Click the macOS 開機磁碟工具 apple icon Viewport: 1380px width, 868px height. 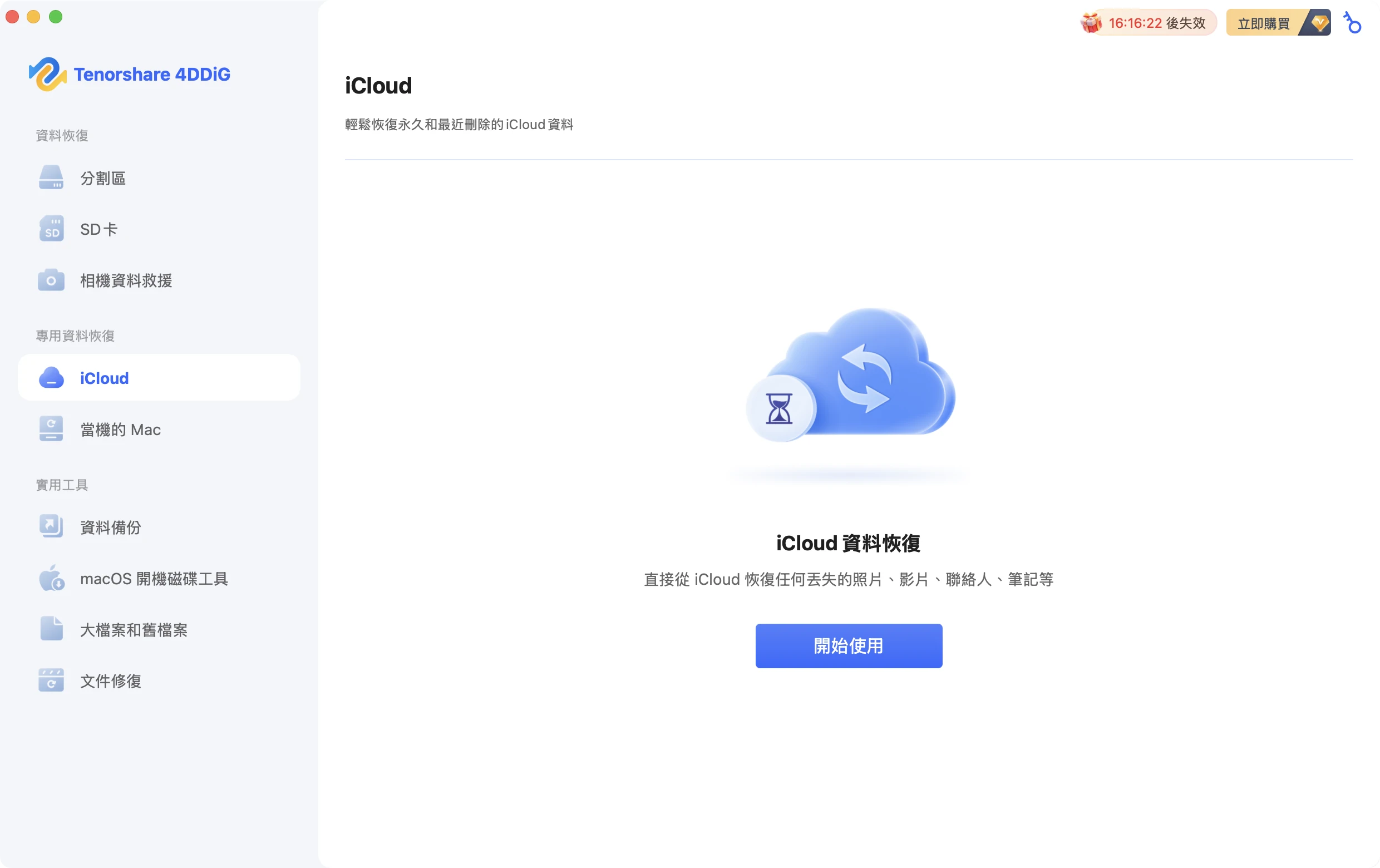(x=51, y=578)
